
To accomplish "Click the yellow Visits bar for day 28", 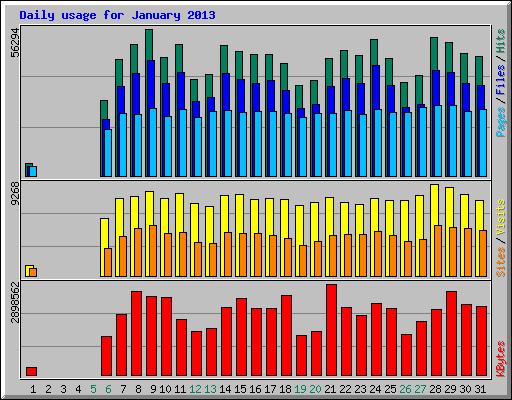I will [x=434, y=205].
